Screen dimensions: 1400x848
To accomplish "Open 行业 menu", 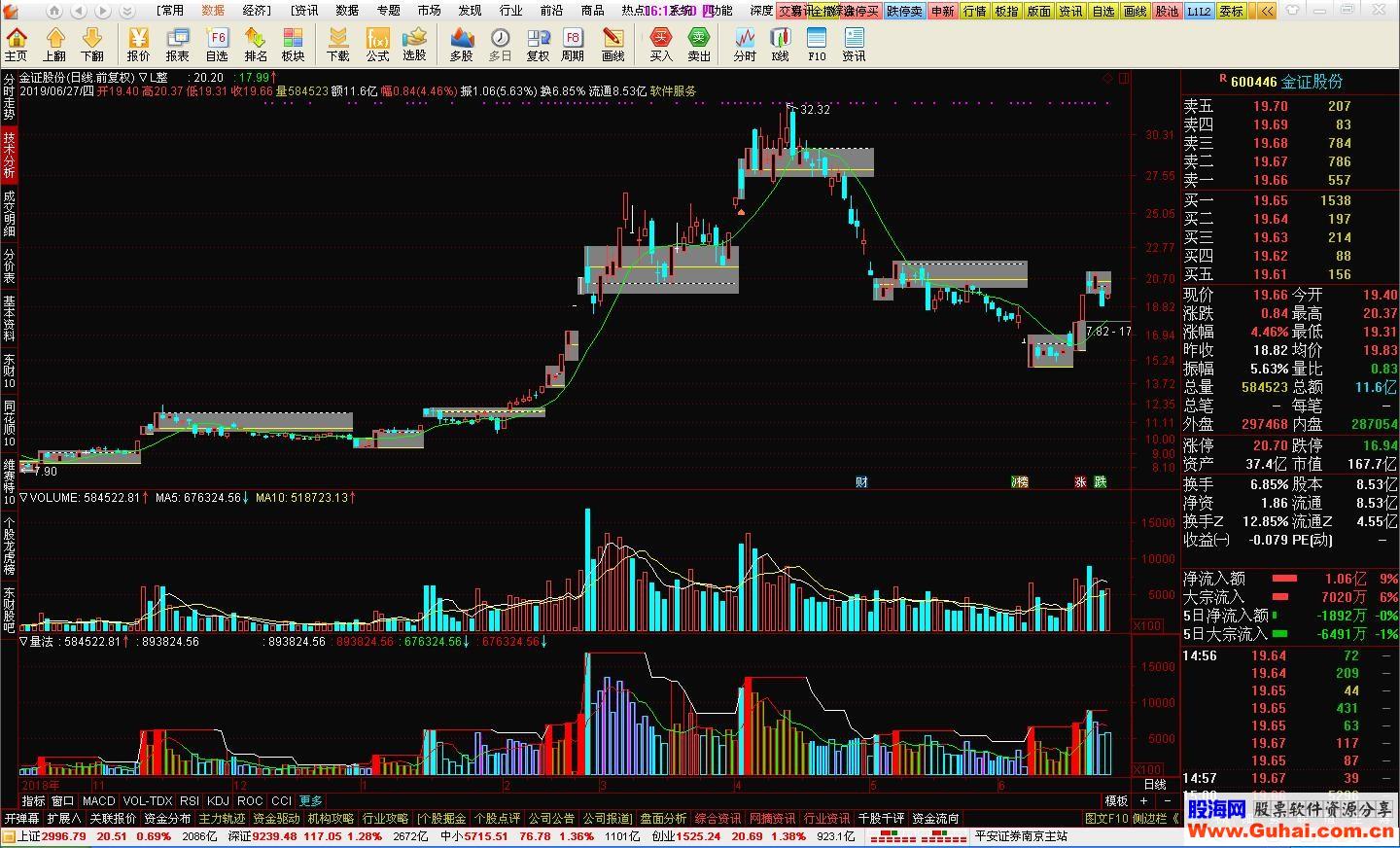I will click(x=510, y=11).
